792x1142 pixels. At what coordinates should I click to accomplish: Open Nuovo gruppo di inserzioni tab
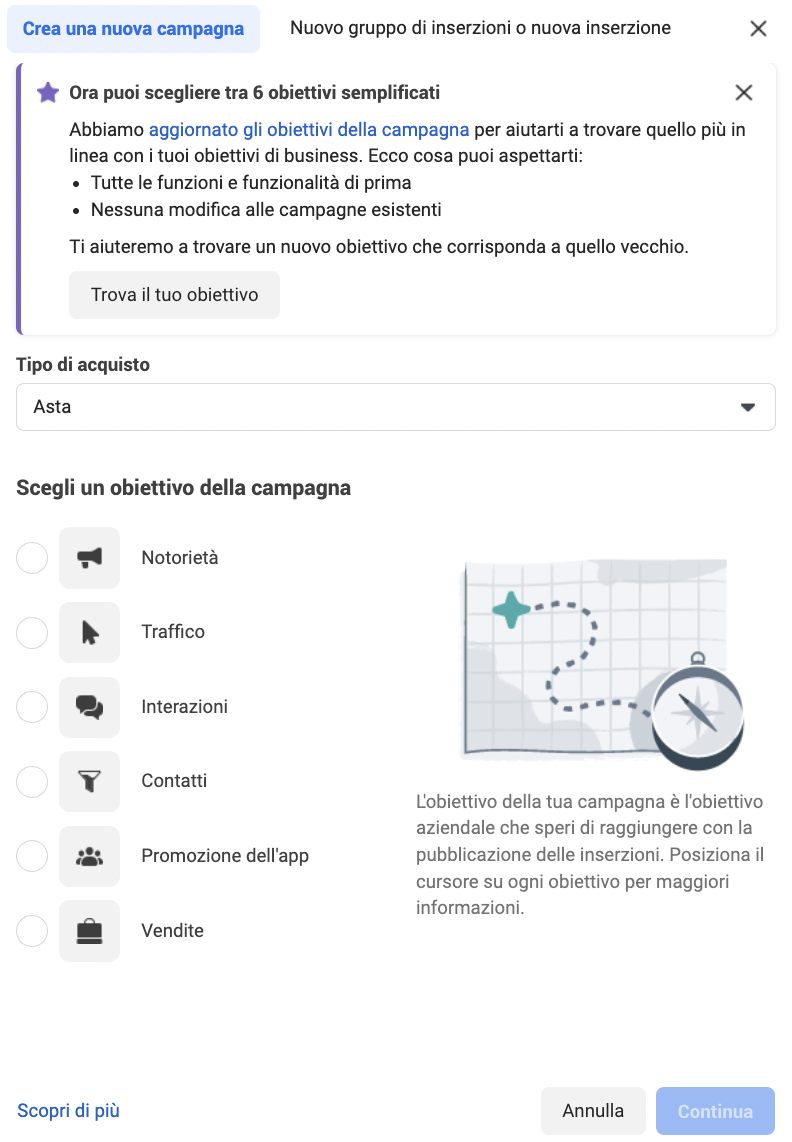tap(480, 28)
